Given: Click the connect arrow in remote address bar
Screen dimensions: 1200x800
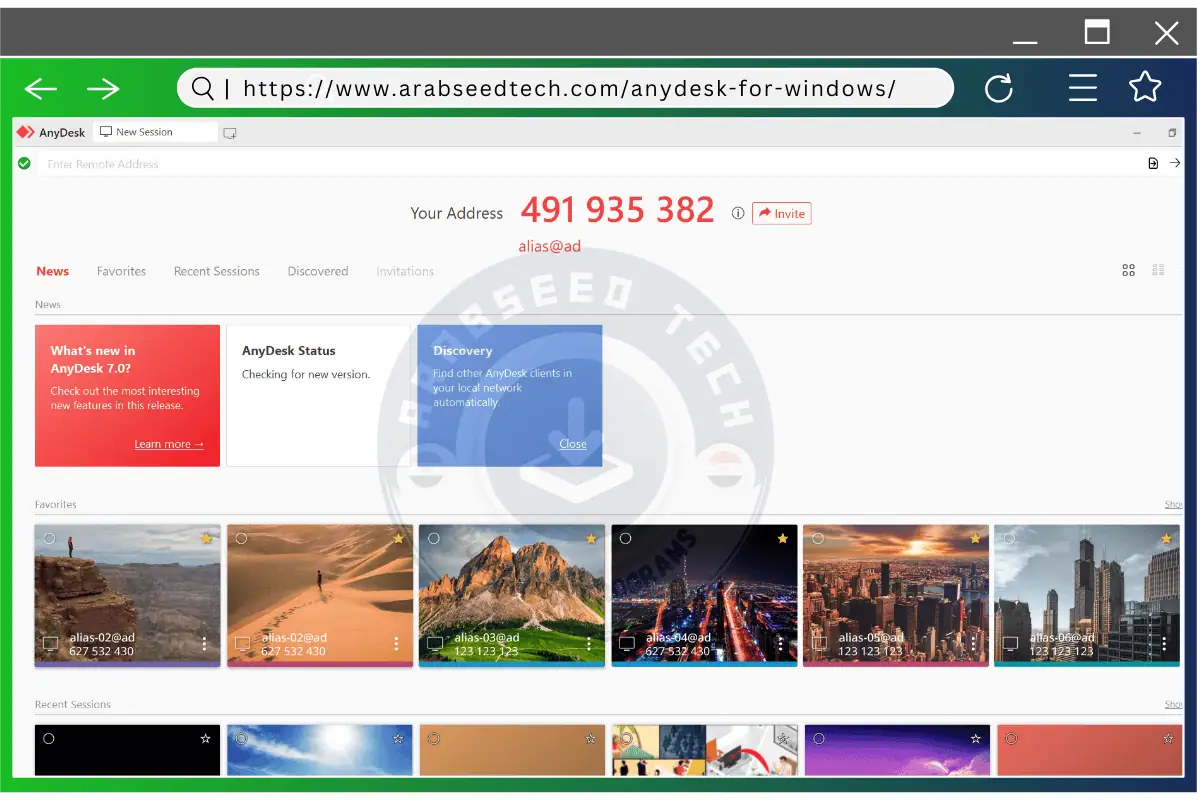Looking at the screenshot, I should pos(1175,162).
